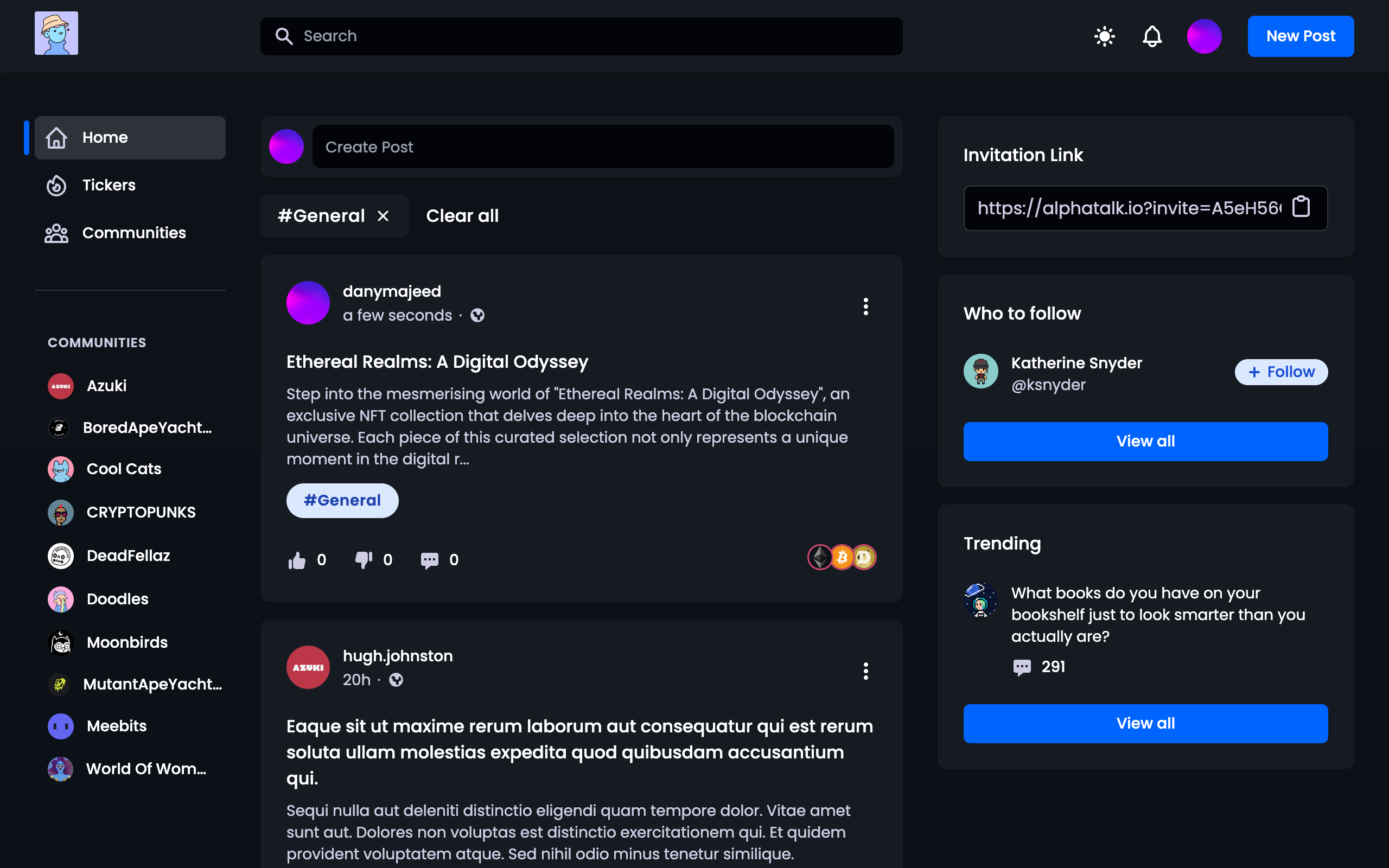Click the New Post button
The width and height of the screenshot is (1389, 868).
click(x=1301, y=36)
